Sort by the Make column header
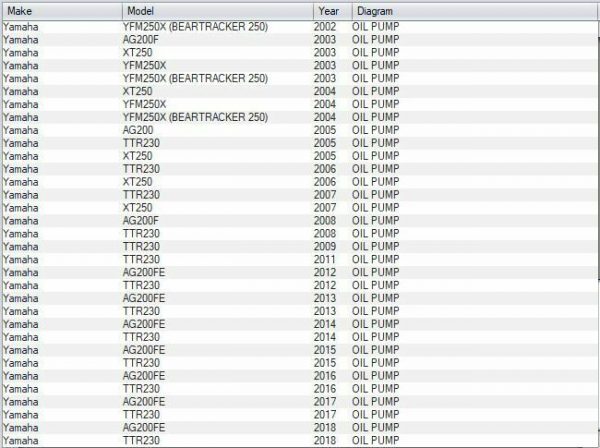600x448 pixels. pos(62,11)
